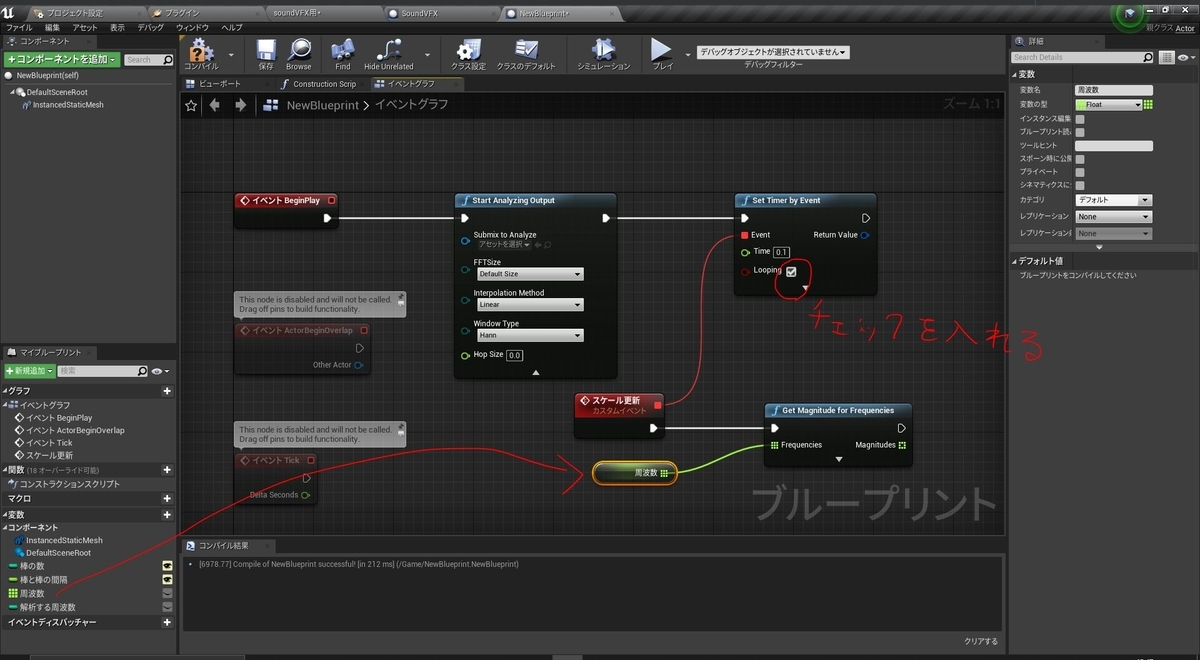The height and width of the screenshot is (660, 1200).
Task: Enable ブループリント読み取り checkbox
Action: [1080, 132]
